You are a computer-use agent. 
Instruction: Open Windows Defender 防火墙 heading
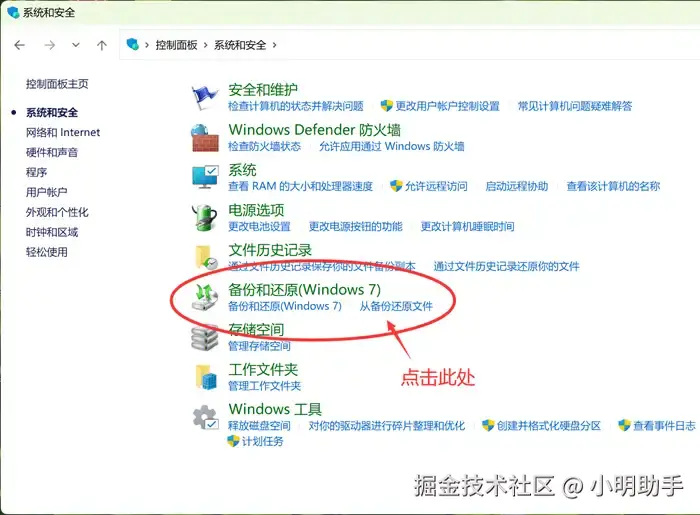(315, 130)
